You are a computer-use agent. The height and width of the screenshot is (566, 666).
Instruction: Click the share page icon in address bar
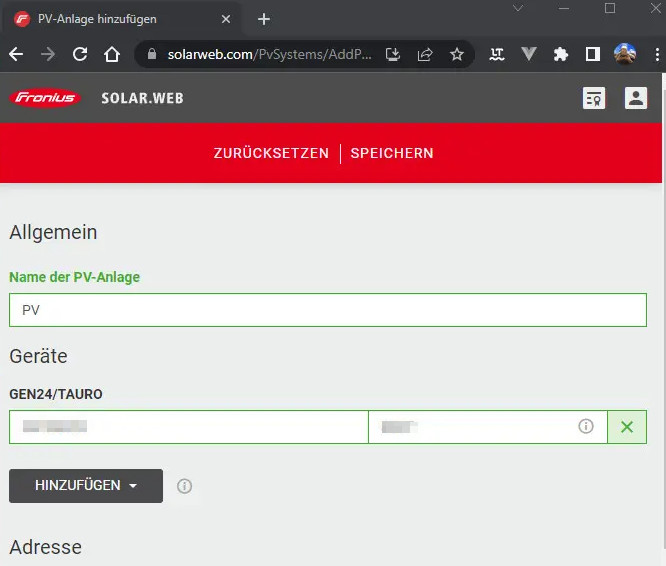[x=425, y=55]
